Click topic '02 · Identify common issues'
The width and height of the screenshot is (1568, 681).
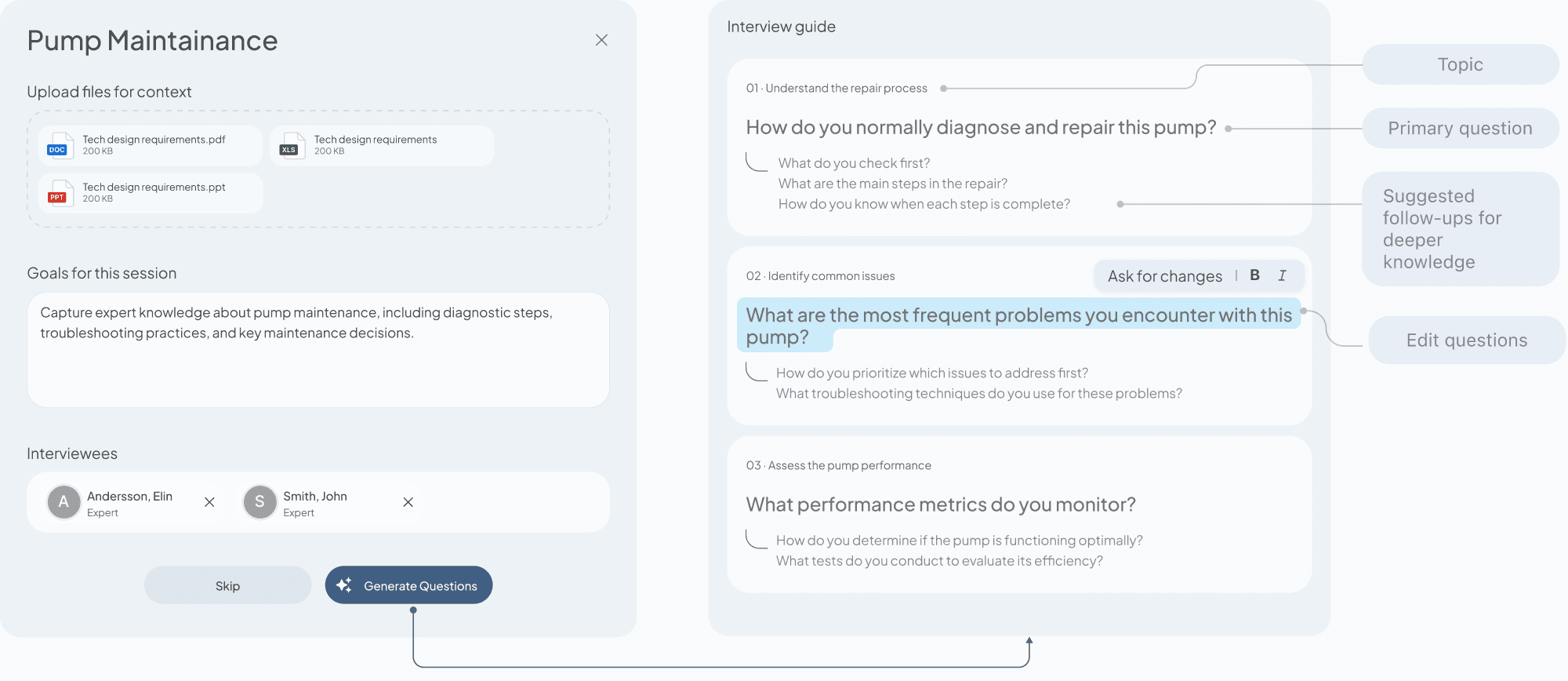[820, 276]
